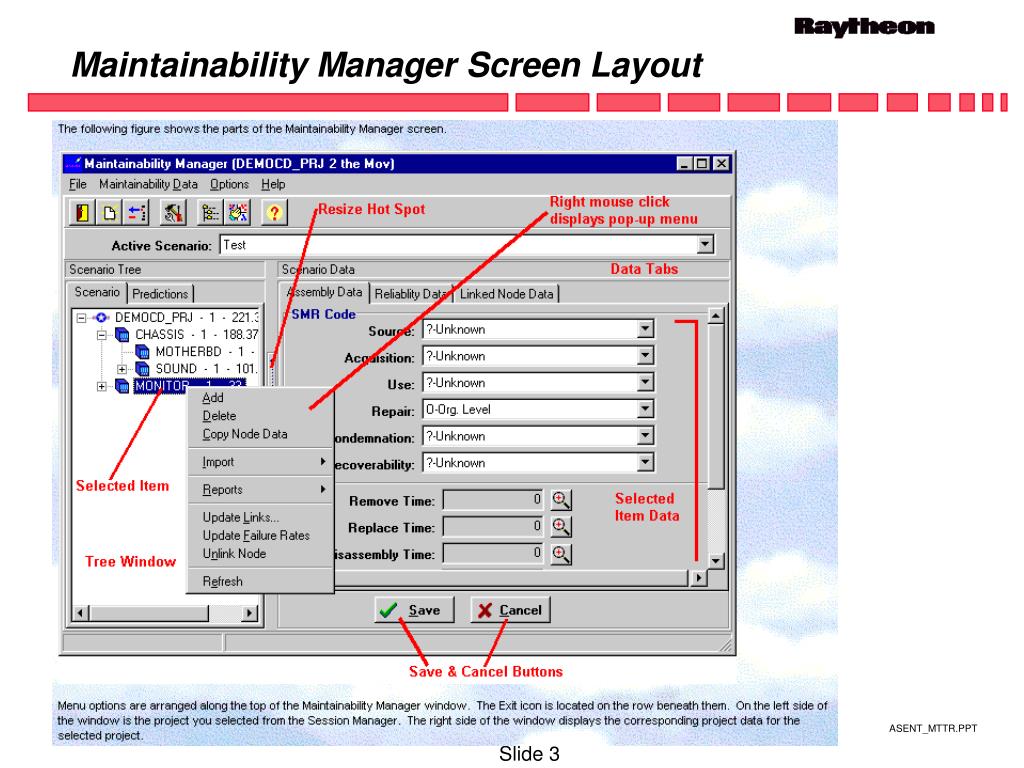
Task: Click the Remove Time input field
Action: [x=493, y=500]
